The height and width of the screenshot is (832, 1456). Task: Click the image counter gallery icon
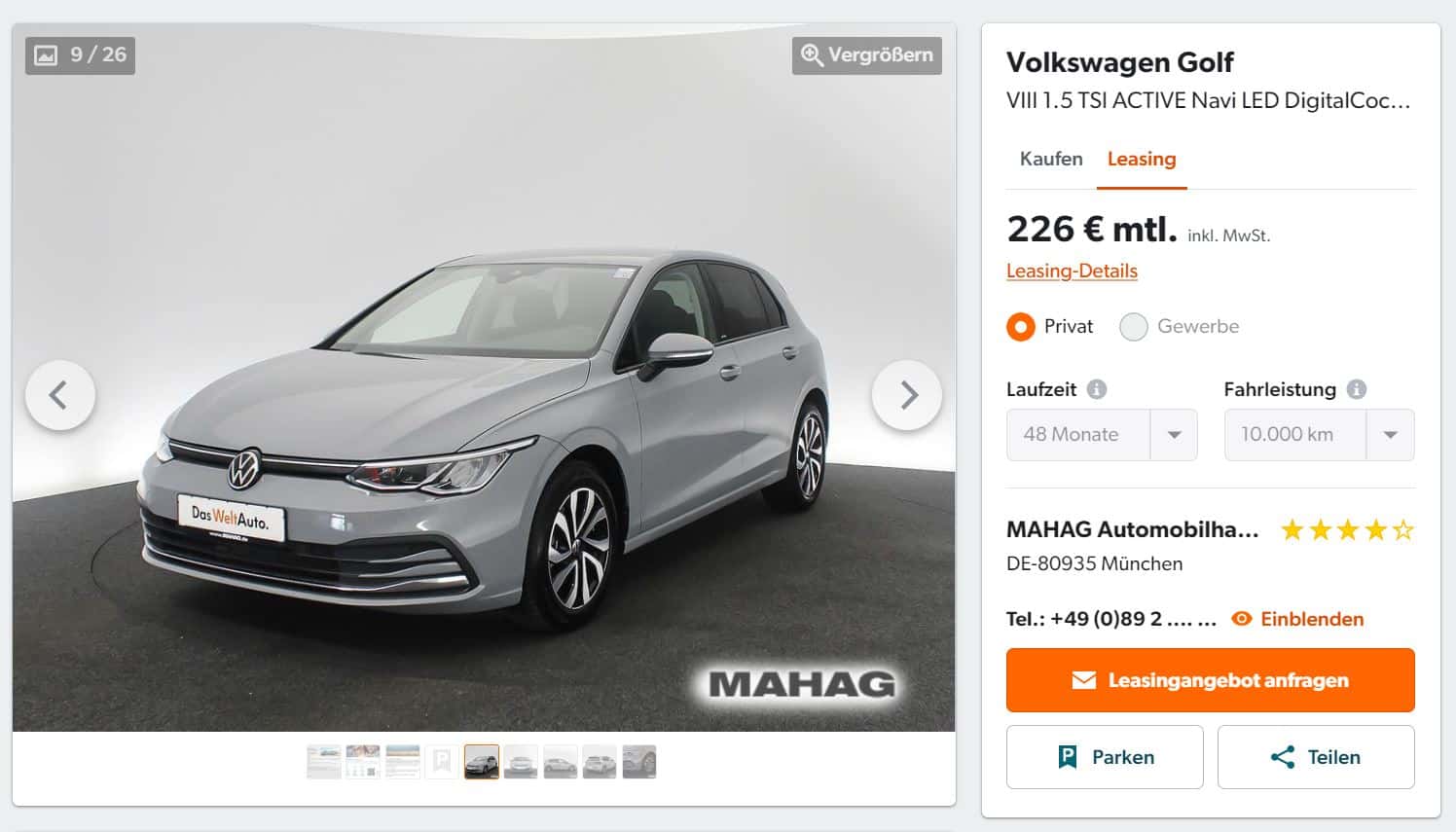coord(46,55)
